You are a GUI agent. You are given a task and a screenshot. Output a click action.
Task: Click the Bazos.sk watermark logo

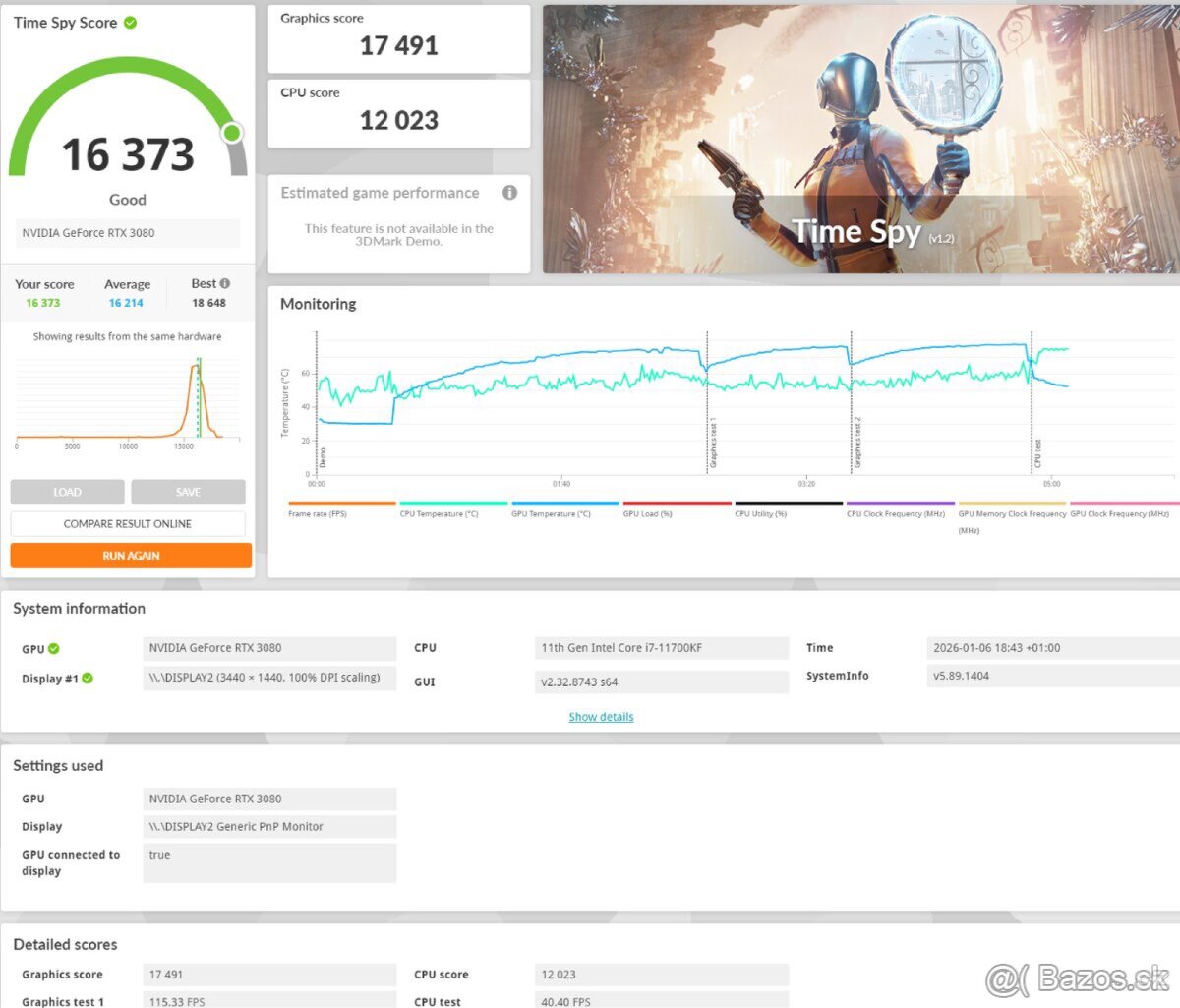(1077, 980)
